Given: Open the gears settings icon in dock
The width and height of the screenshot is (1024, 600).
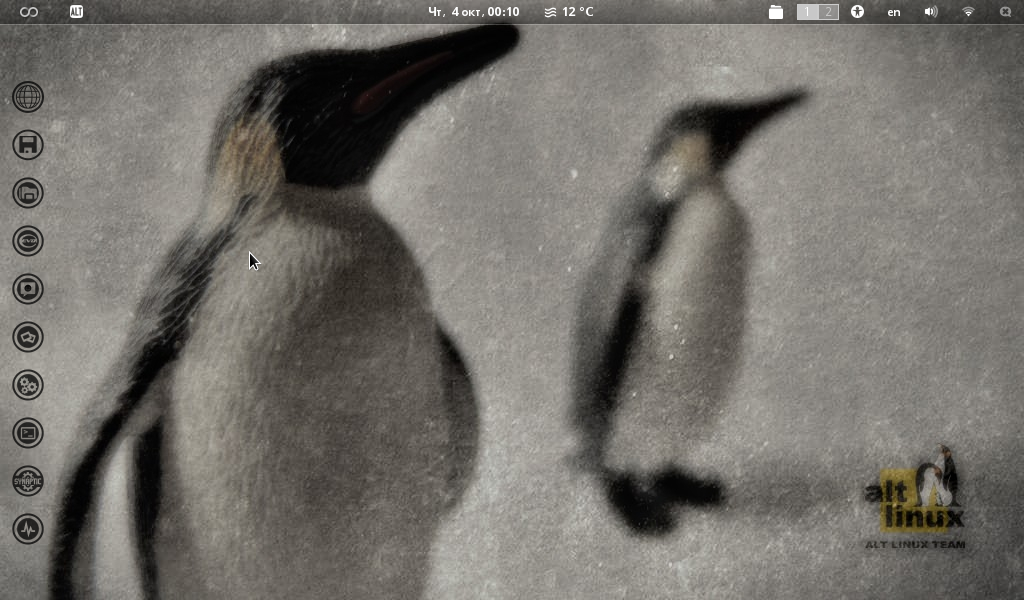Looking at the screenshot, I should click(28, 385).
